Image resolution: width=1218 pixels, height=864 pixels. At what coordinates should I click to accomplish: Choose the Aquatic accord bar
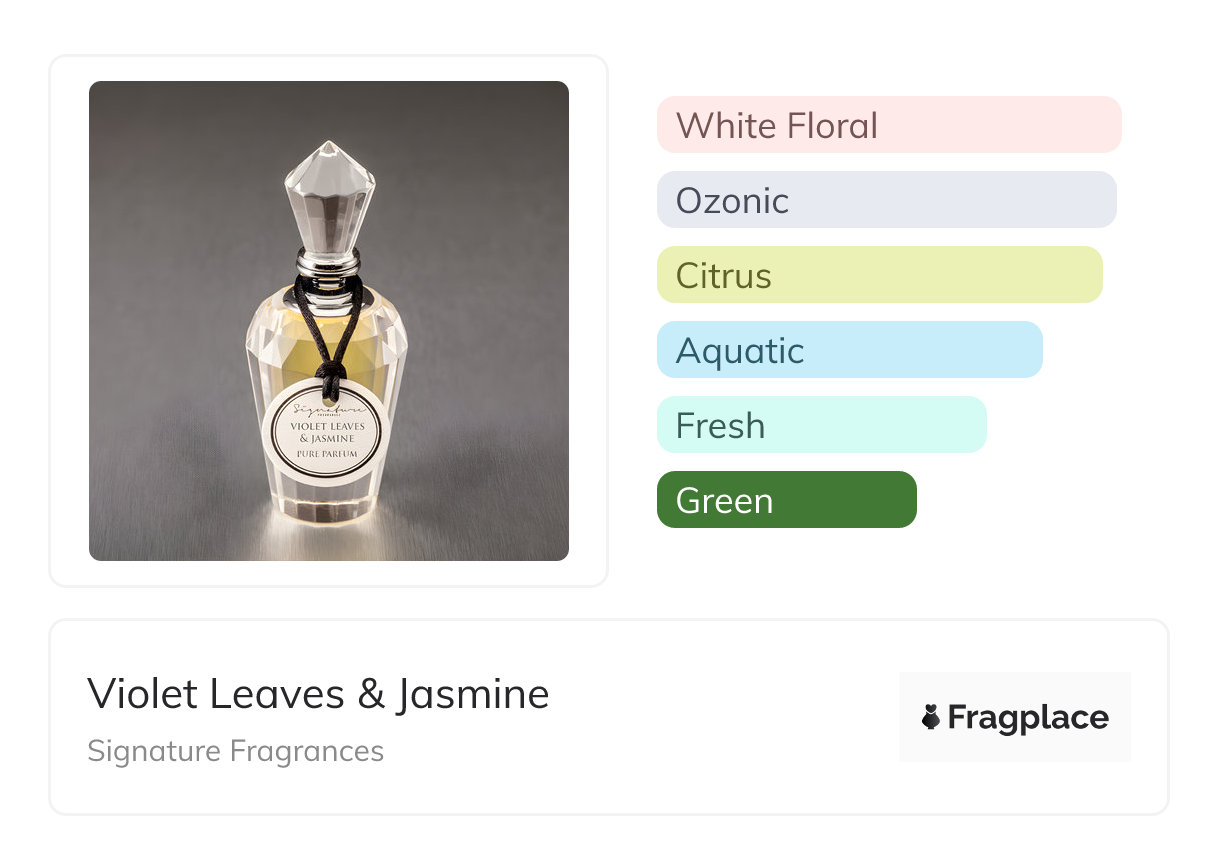tap(849, 350)
